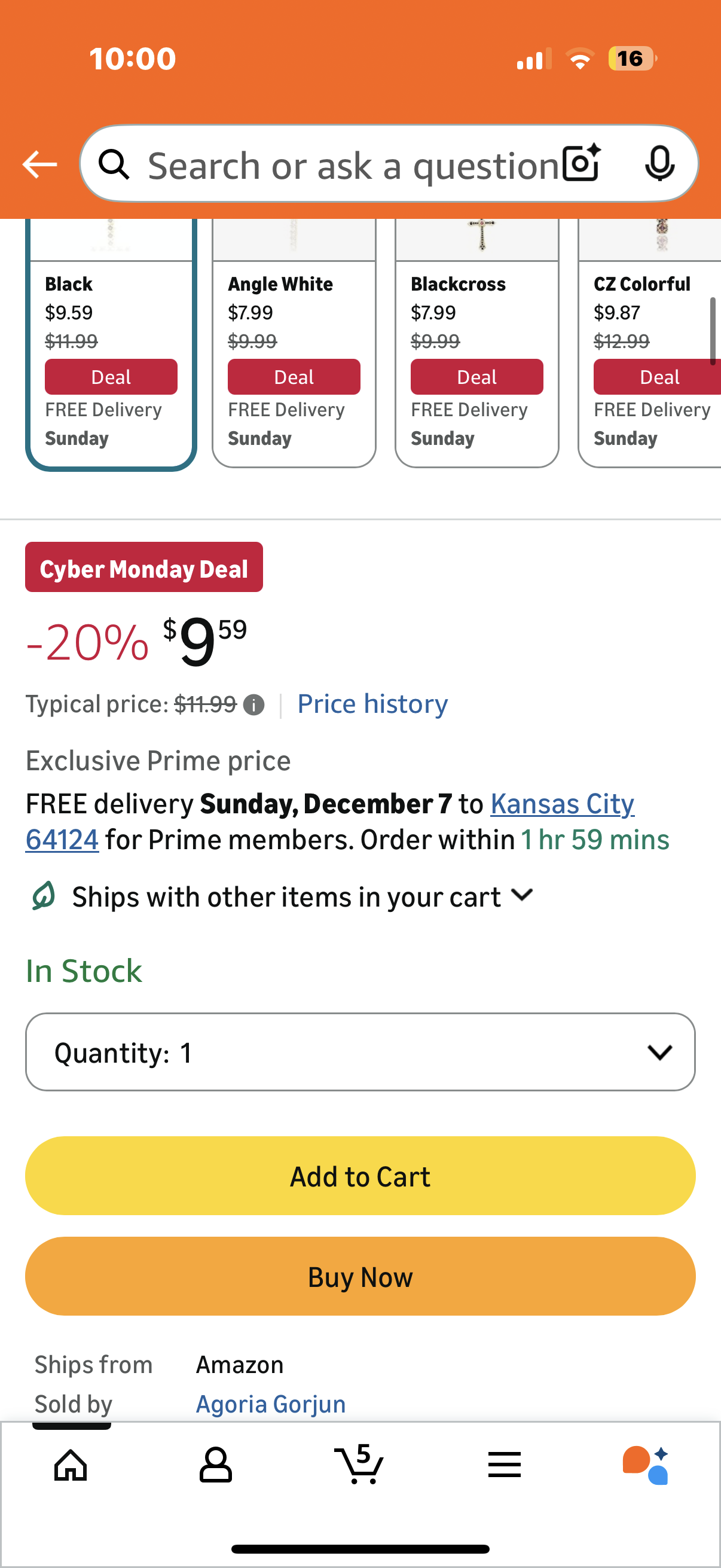Expand Ships with other items chevron

(522, 895)
